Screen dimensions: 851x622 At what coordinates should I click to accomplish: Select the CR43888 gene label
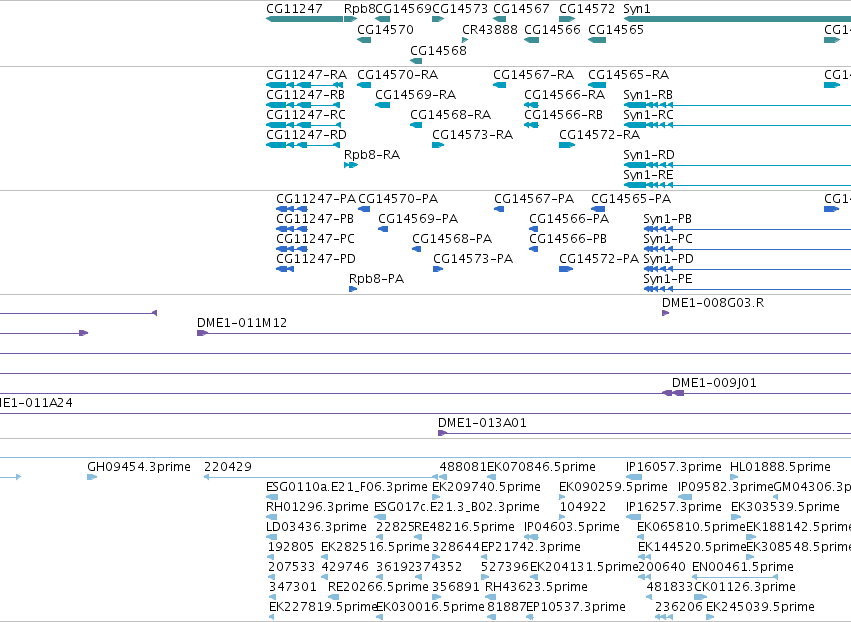(x=490, y=29)
